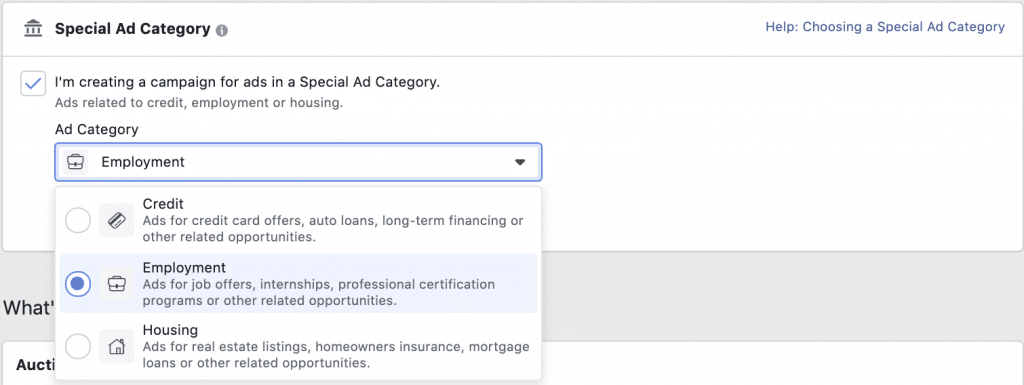Screen dimensions: 1024x385
Task: Select the Credit radio button
Action: pos(78,221)
